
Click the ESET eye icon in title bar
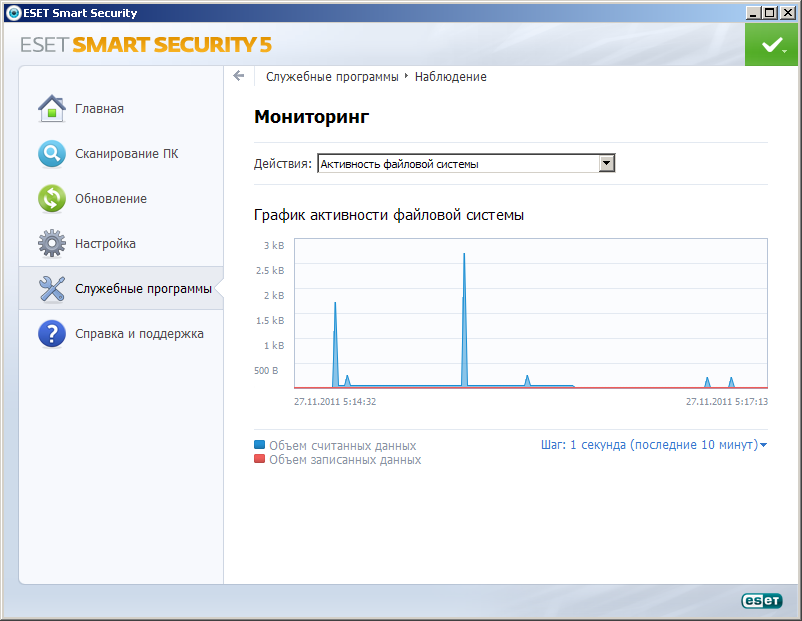pyautogui.click(x=13, y=13)
